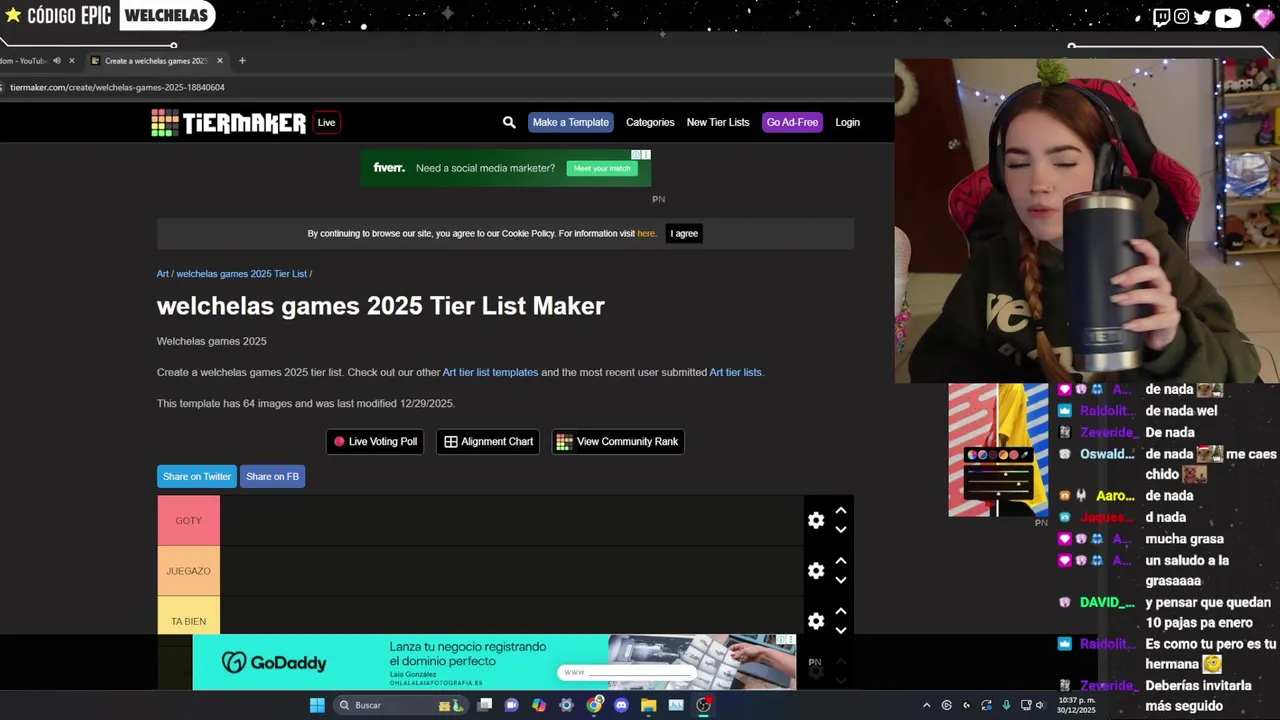Close the welchelas games browser tab

pyautogui.click(x=220, y=60)
